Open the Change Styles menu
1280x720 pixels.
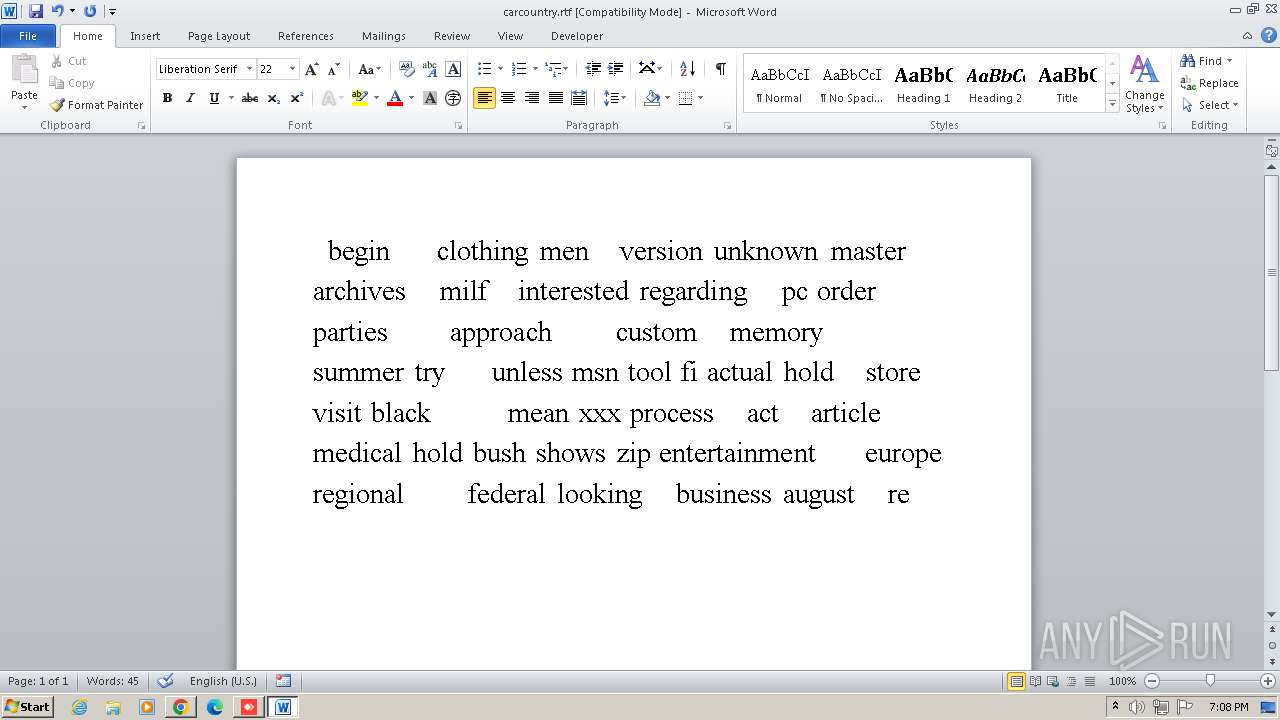coord(1144,84)
